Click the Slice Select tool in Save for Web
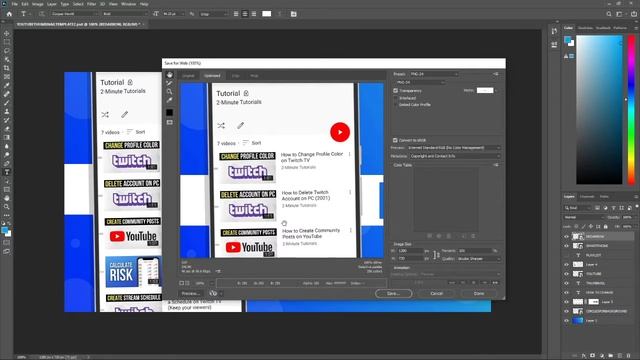 169,83
